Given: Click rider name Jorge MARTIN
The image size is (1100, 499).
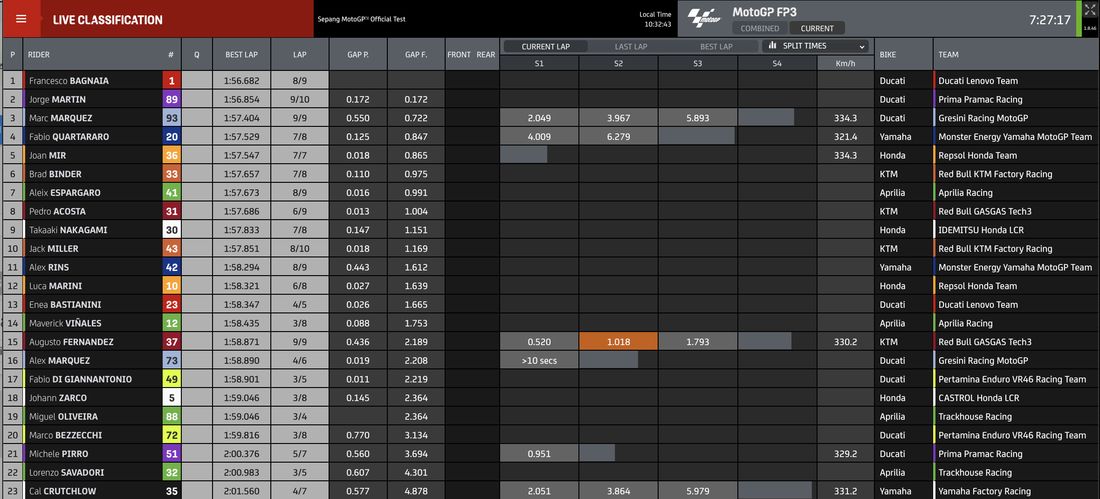Looking at the screenshot, I should click(x=59, y=100).
